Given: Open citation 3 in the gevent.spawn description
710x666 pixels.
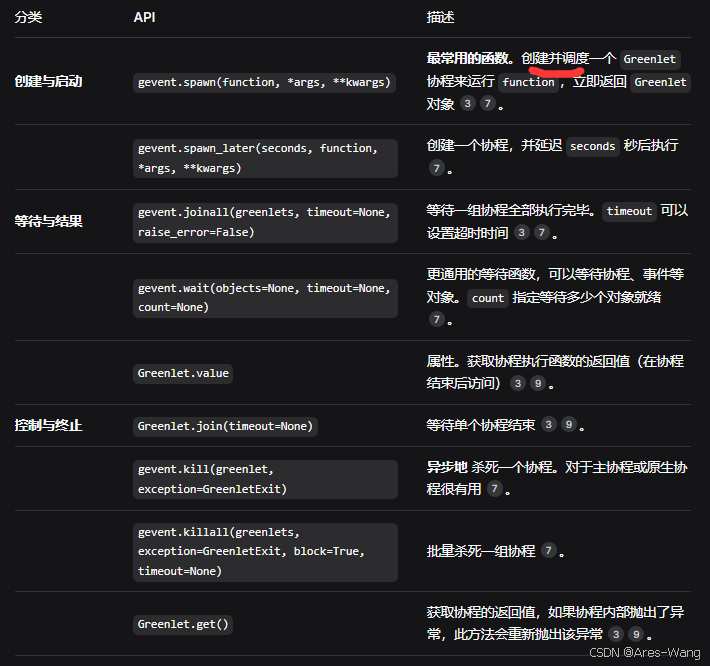Looking at the screenshot, I should click(x=468, y=104).
